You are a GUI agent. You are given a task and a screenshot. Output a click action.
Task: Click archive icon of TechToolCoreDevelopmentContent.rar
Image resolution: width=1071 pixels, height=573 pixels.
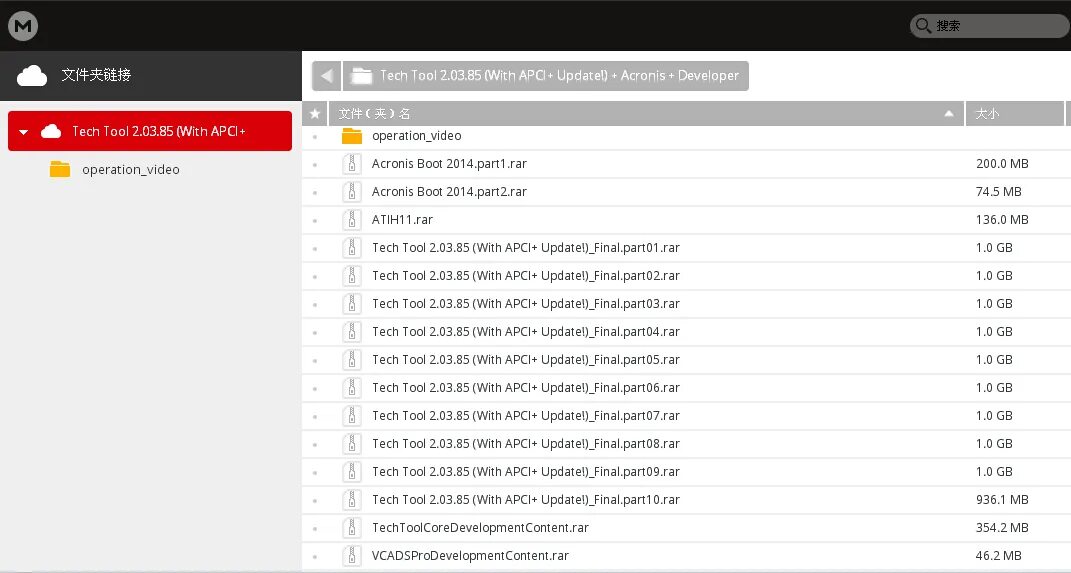[x=352, y=528]
